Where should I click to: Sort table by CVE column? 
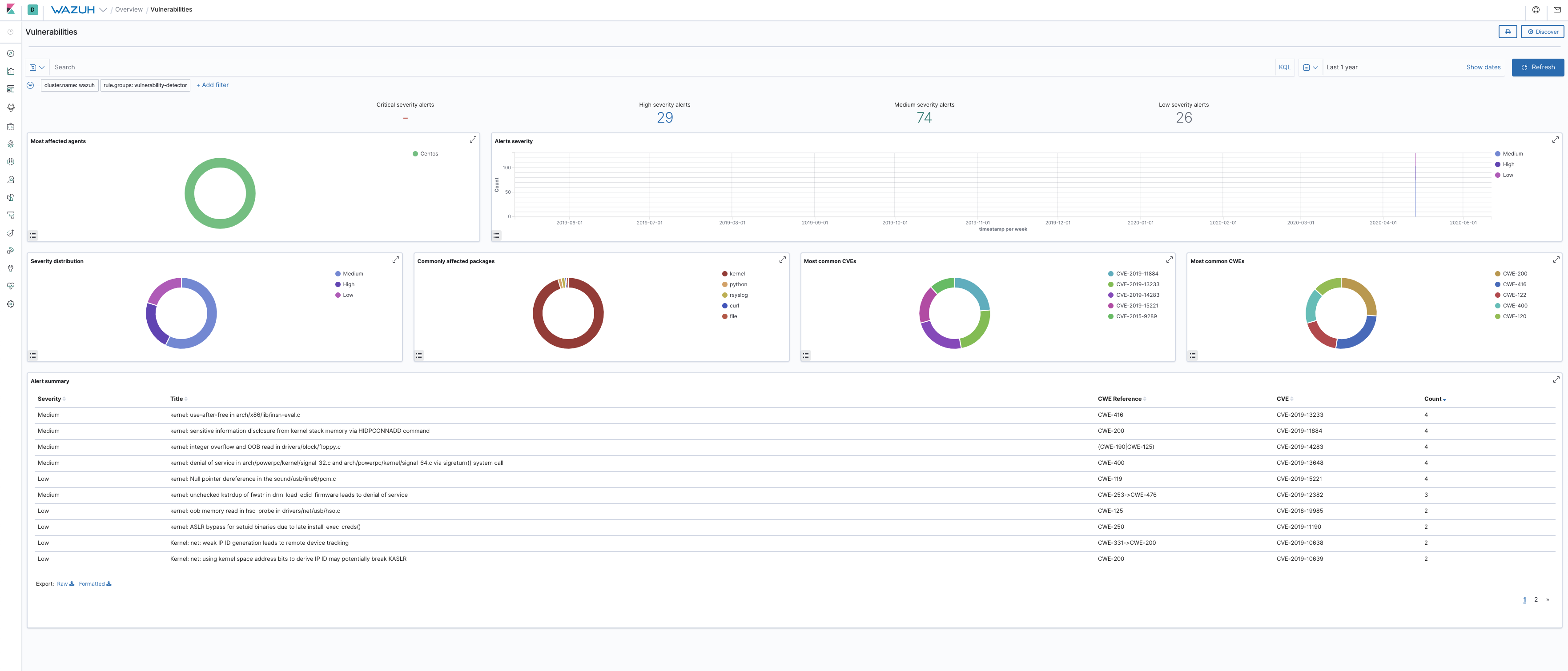[x=1285, y=399]
